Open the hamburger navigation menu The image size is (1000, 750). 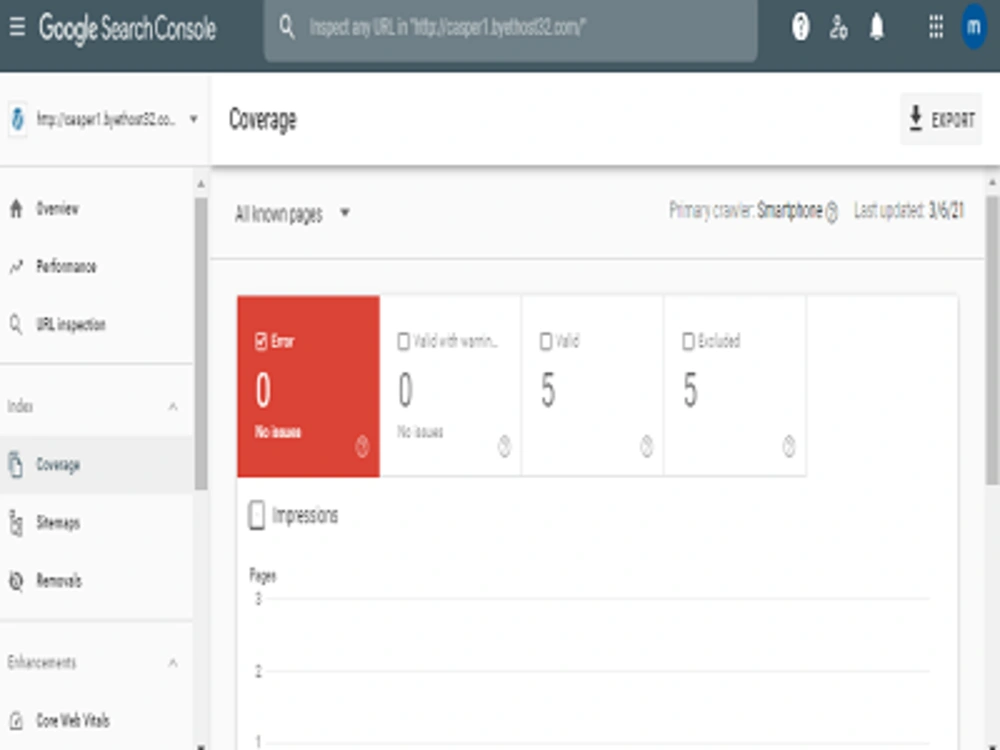coord(17,27)
